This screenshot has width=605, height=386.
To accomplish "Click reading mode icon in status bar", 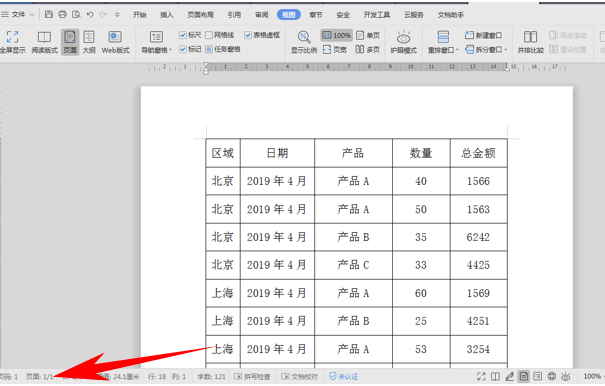I will point(495,376).
